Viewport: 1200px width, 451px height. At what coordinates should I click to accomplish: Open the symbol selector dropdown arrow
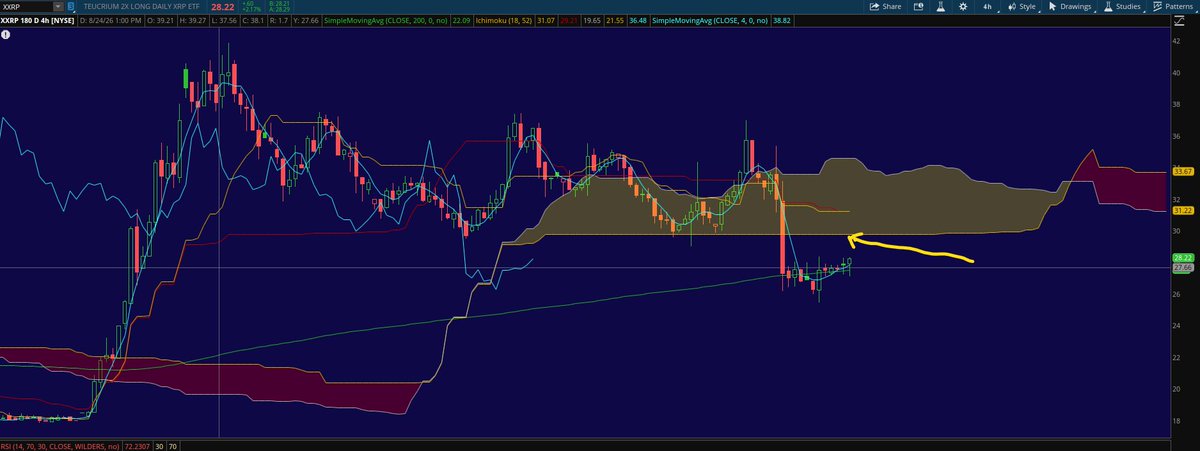click(58, 6)
